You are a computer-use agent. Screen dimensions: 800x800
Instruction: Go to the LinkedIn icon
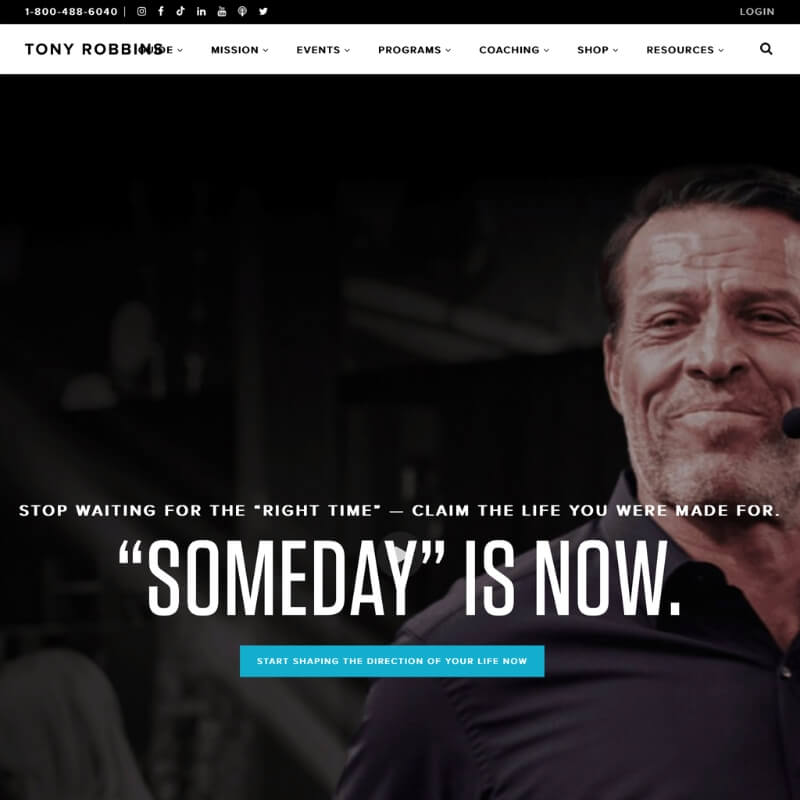(x=201, y=11)
